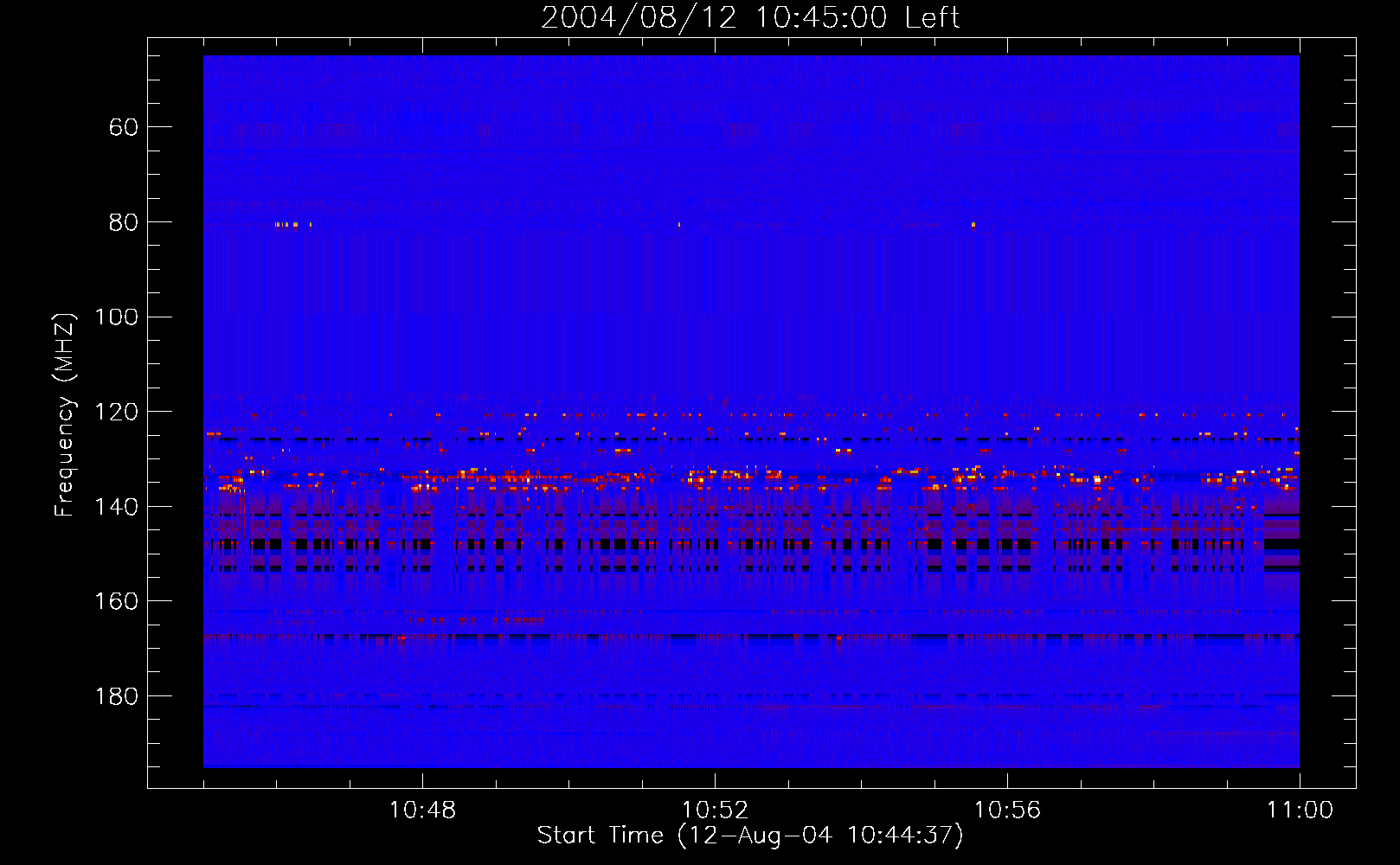
Task: Click the 'Frequency (MHZ)' axis label
Action: (65, 414)
